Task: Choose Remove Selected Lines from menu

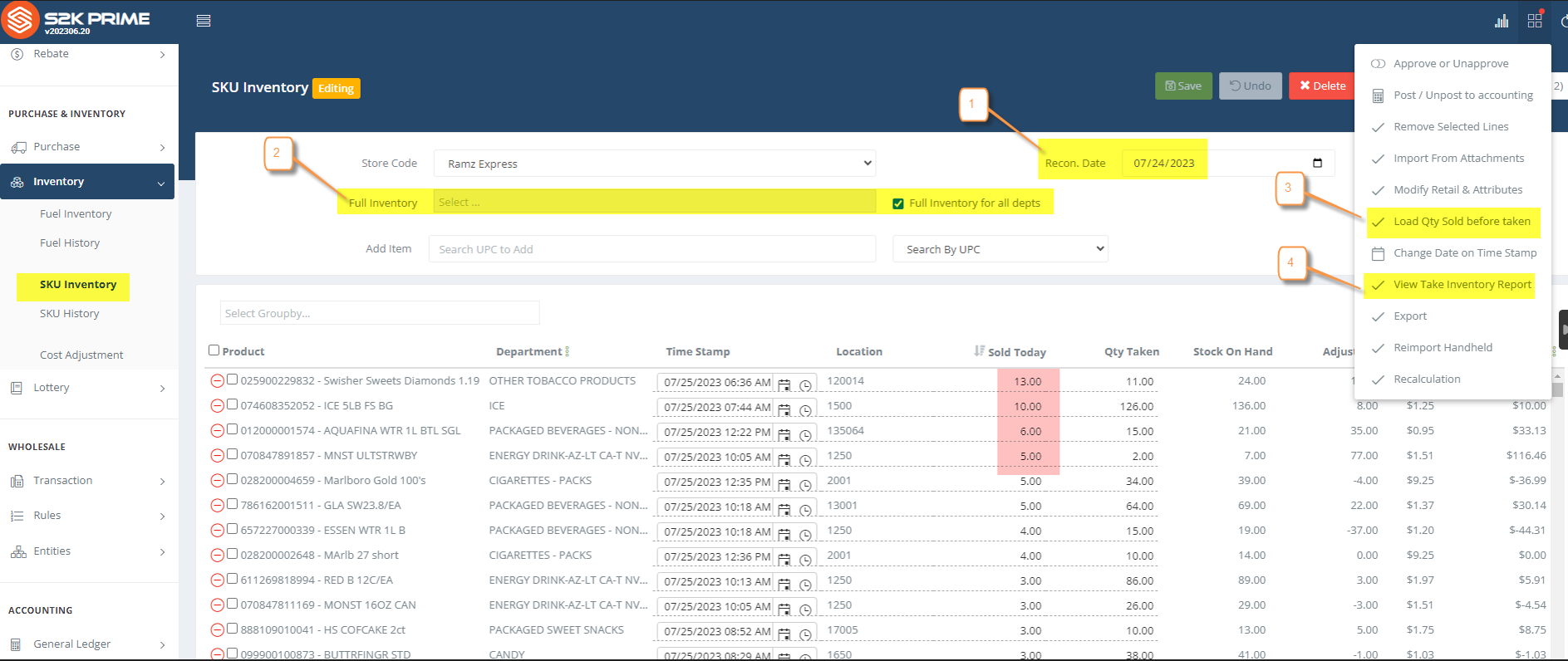Action: tap(1452, 127)
